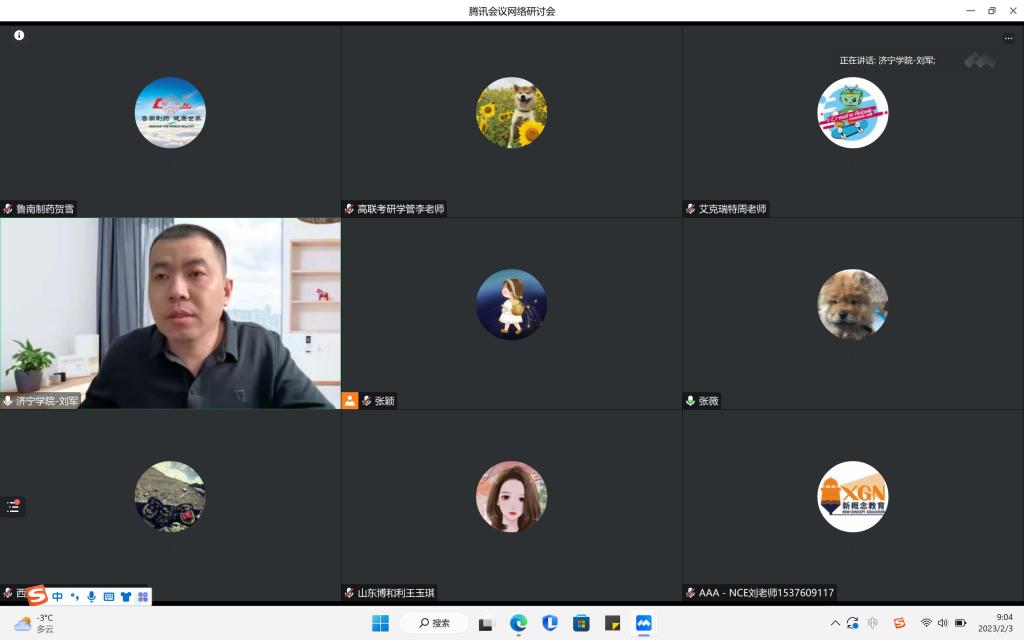
Task: Select the 济宁学院-刘军 video tile
Action: click(x=170, y=310)
